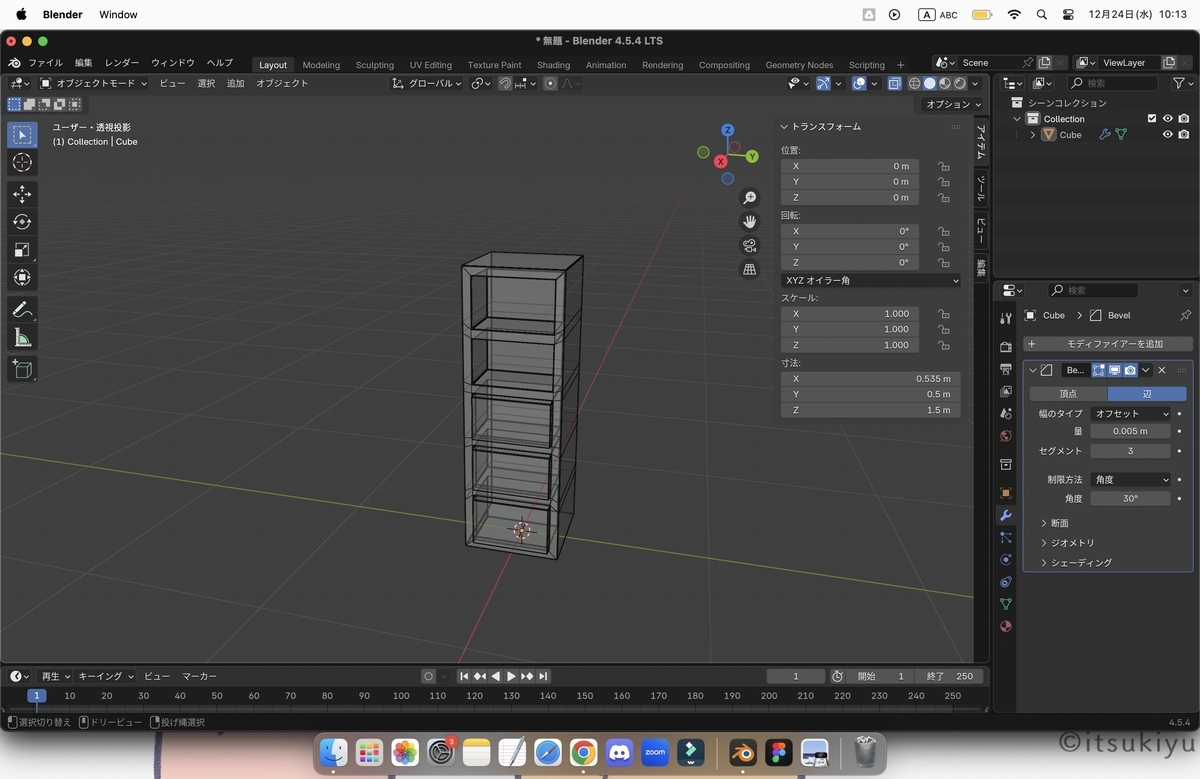The image size is (1200, 779).
Task: Open the Object Data green triangle tab
Action: [1006, 604]
